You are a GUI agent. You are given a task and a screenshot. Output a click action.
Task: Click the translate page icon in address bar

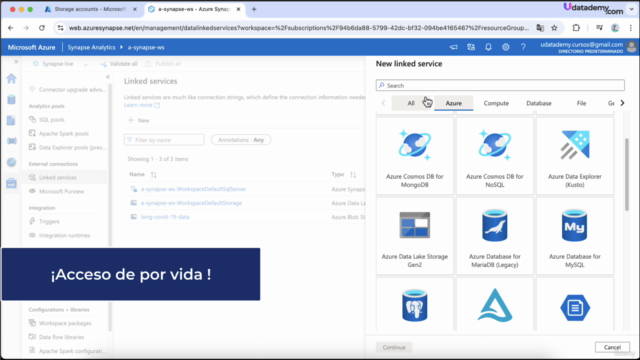pos(540,28)
